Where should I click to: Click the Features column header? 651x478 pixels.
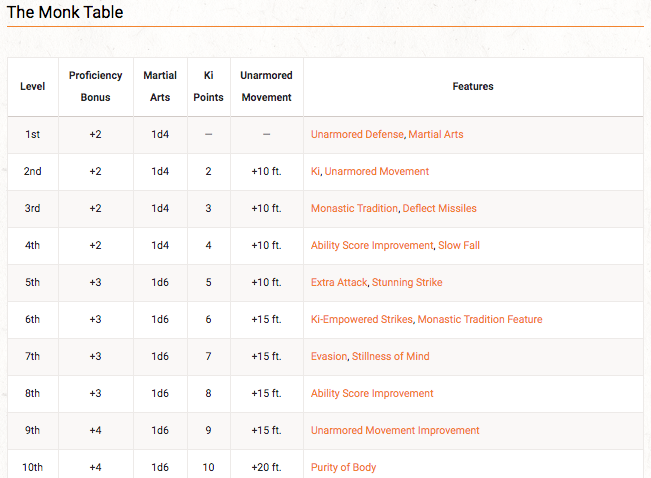click(473, 86)
